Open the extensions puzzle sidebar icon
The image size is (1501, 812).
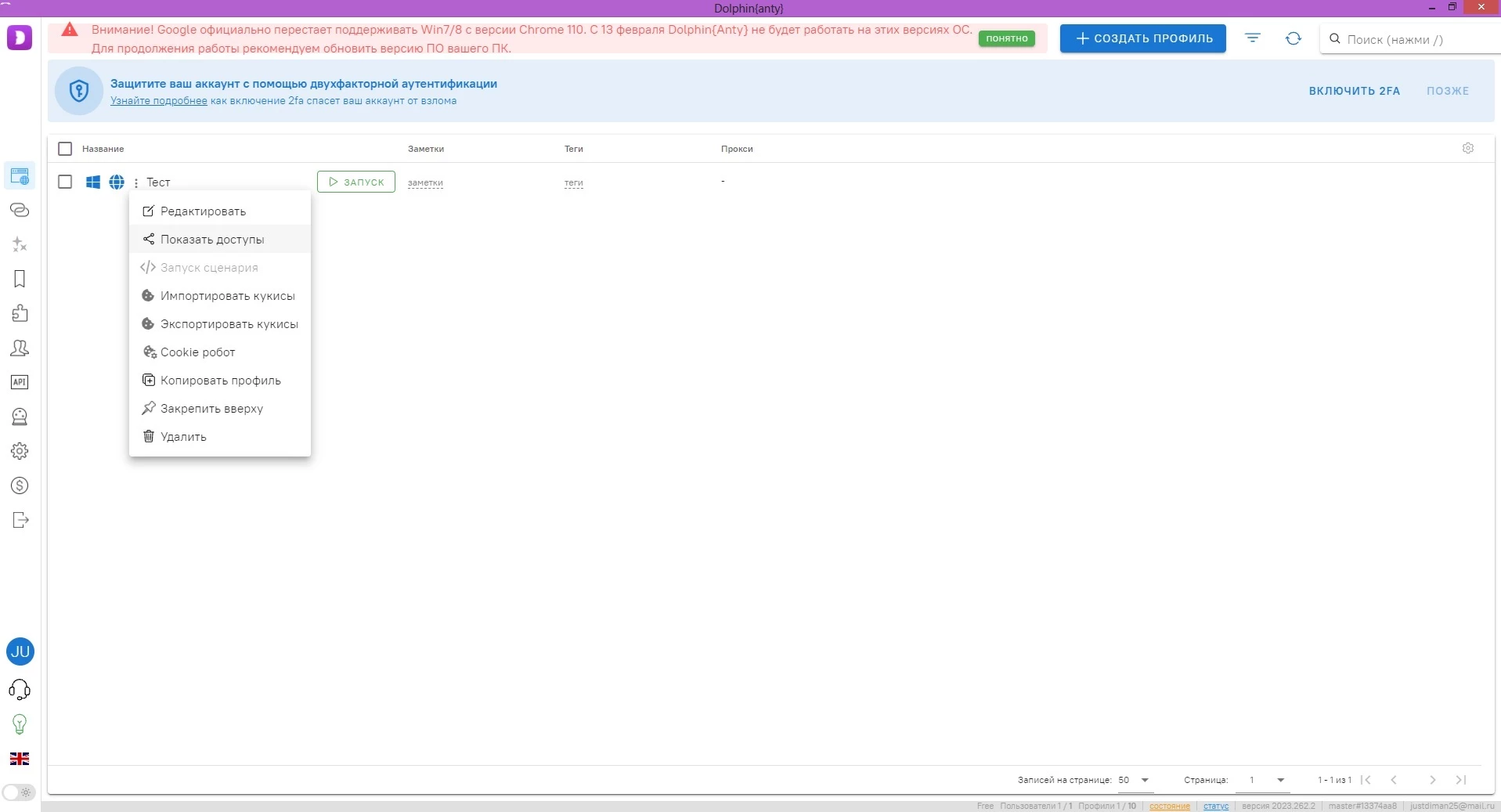(20, 313)
